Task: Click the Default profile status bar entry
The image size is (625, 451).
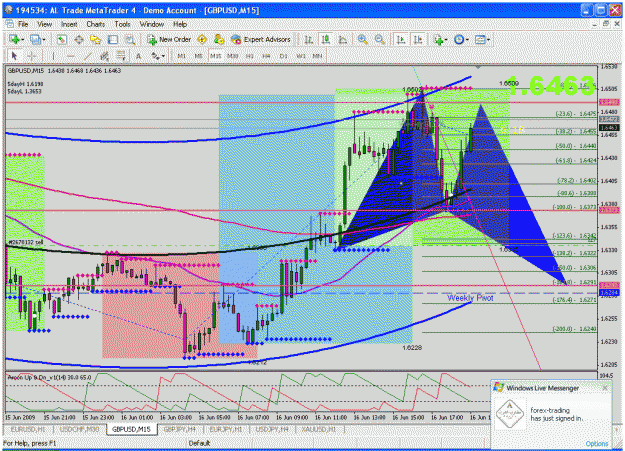Action: click(199, 443)
